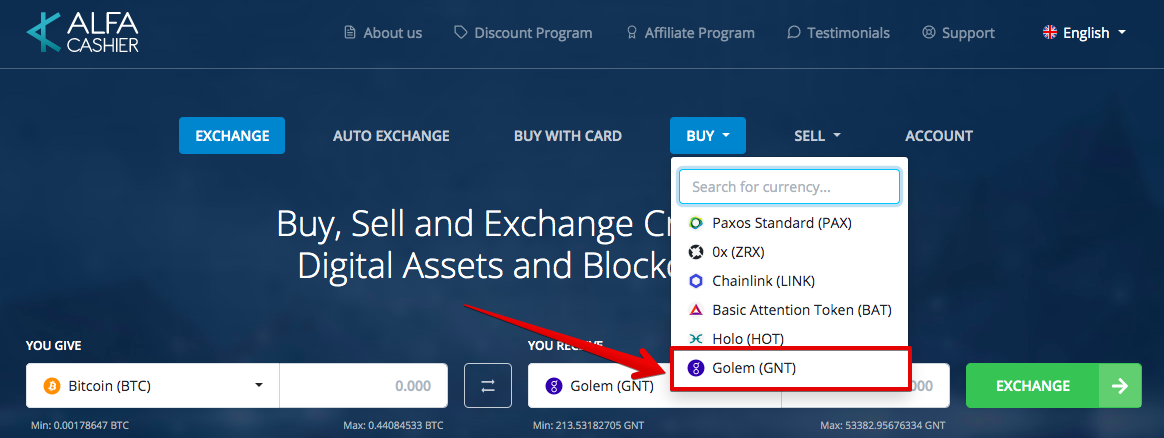Select 0x (ZRX) from list
The width and height of the screenshot is (1164, 438).
(789, 252)
